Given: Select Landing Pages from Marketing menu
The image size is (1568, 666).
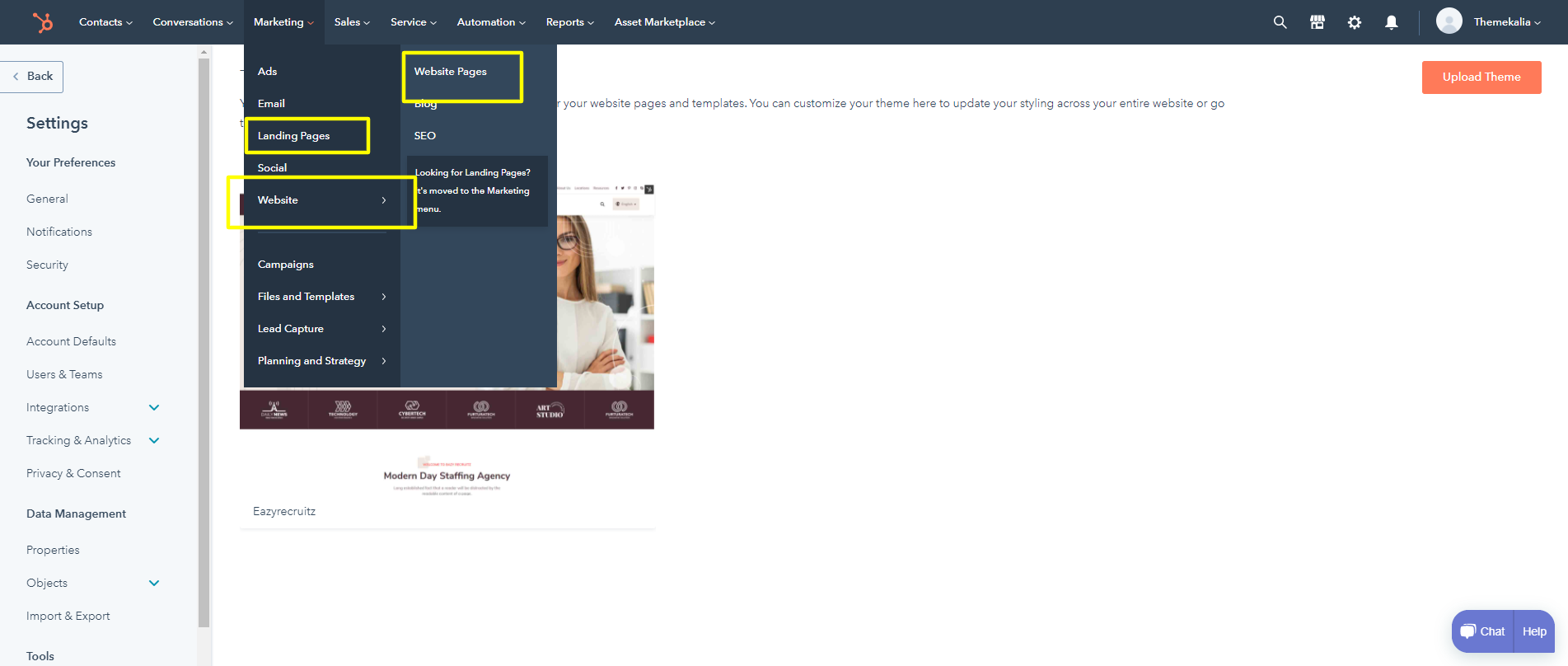Looking at the screenshot, I should [293, 136].
